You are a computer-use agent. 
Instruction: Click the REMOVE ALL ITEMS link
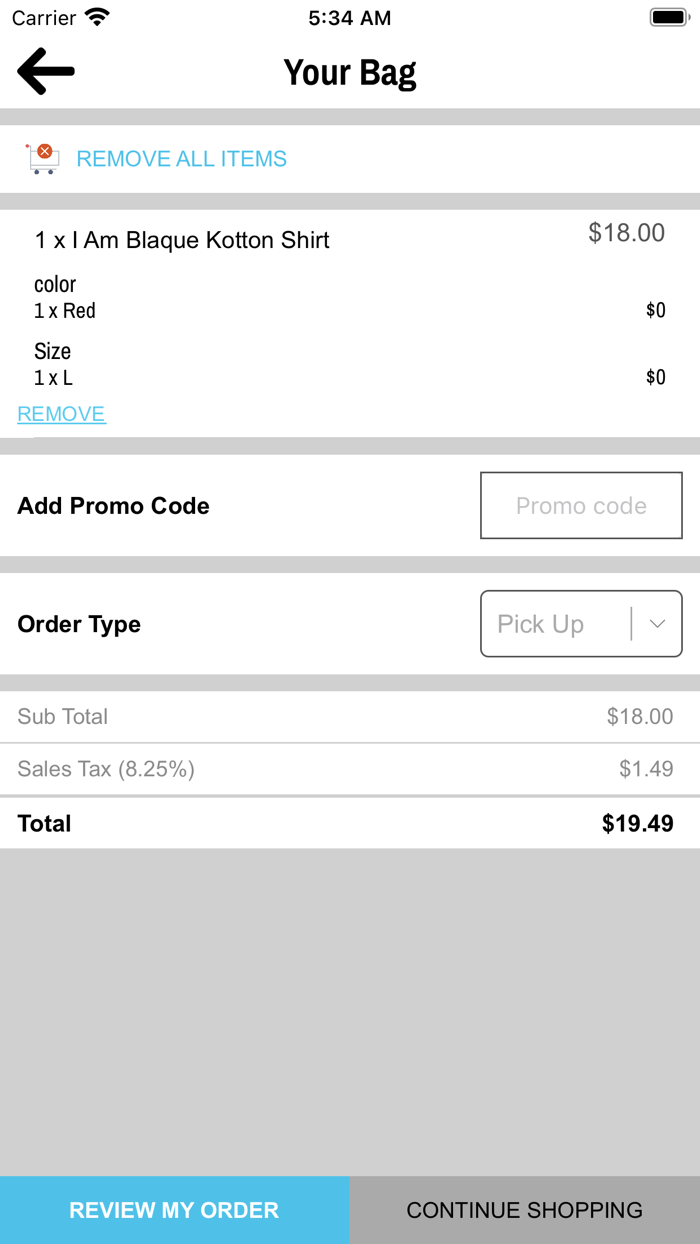pos(181,159)
